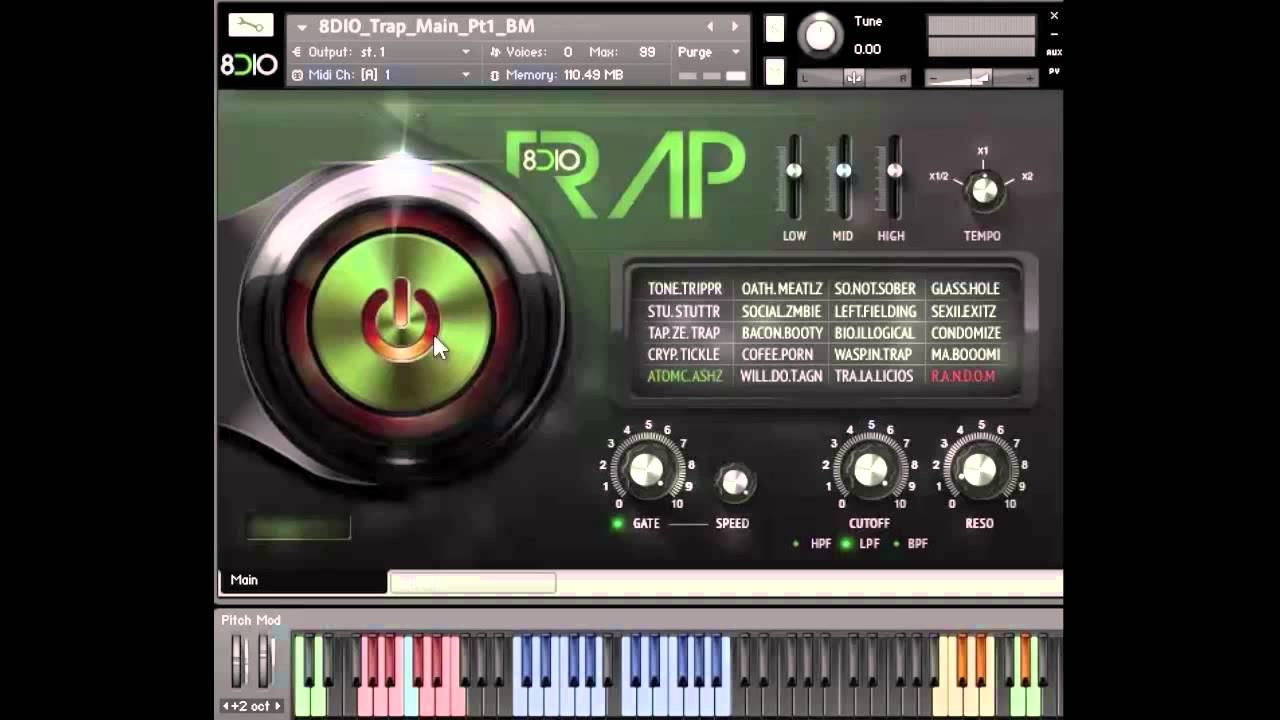Go to the next instrument with right arrow
Image resolution: width=1280 pixels, height=720 pixels.
click(x=735, y=27)
